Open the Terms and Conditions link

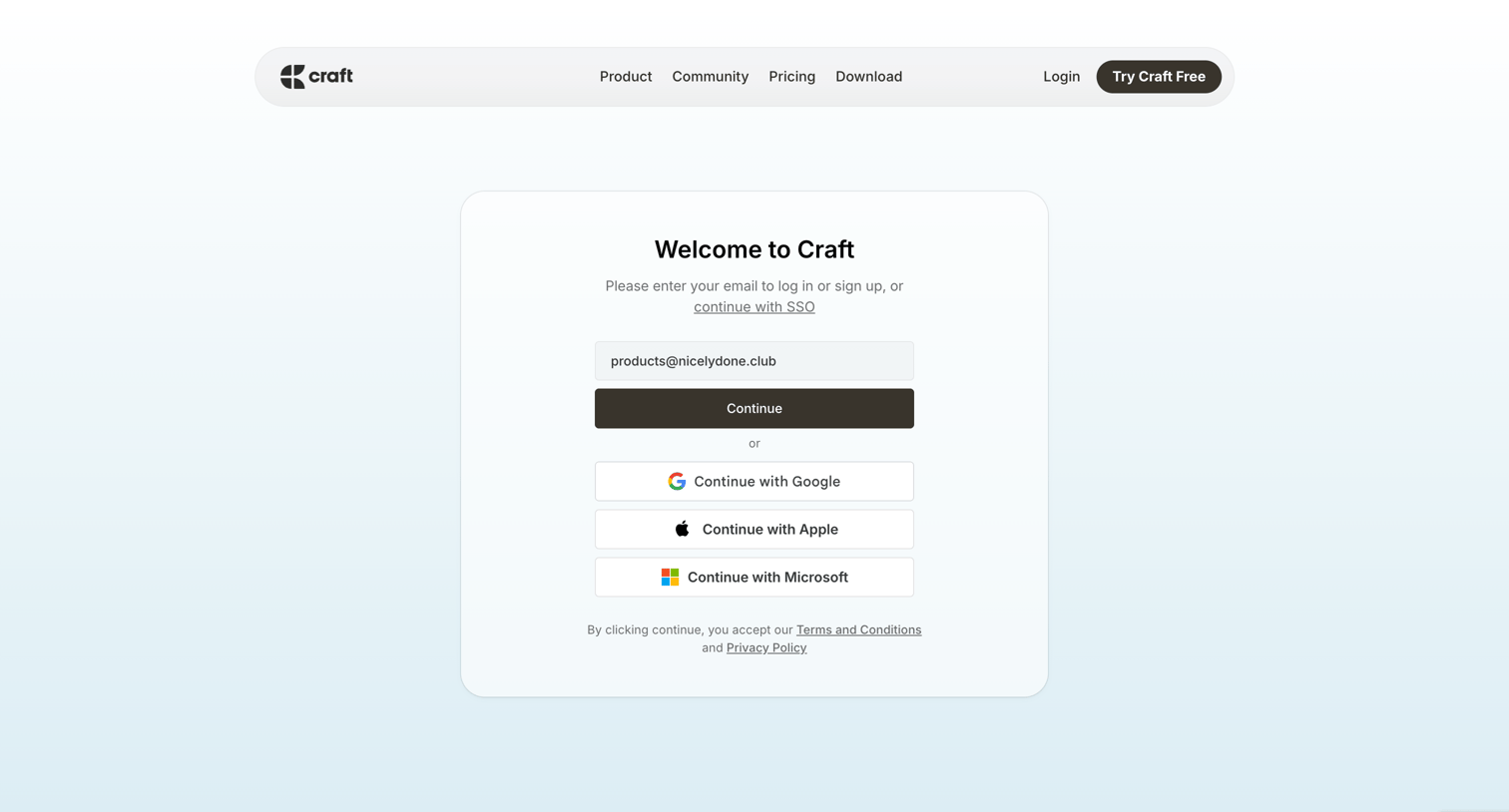[858, 629]
